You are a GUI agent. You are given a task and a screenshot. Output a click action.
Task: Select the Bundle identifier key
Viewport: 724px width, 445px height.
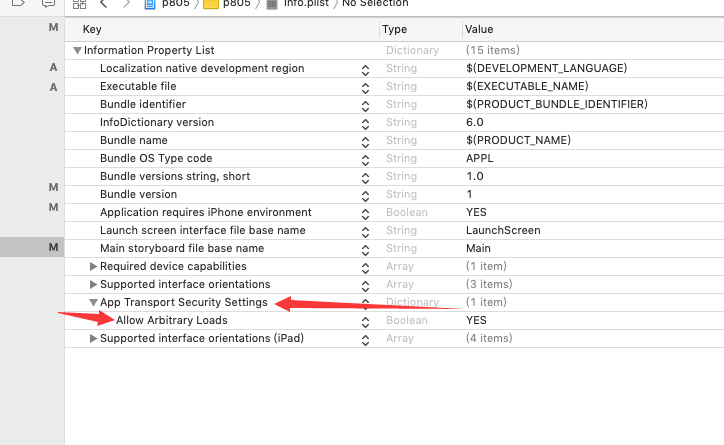(143, 104)
